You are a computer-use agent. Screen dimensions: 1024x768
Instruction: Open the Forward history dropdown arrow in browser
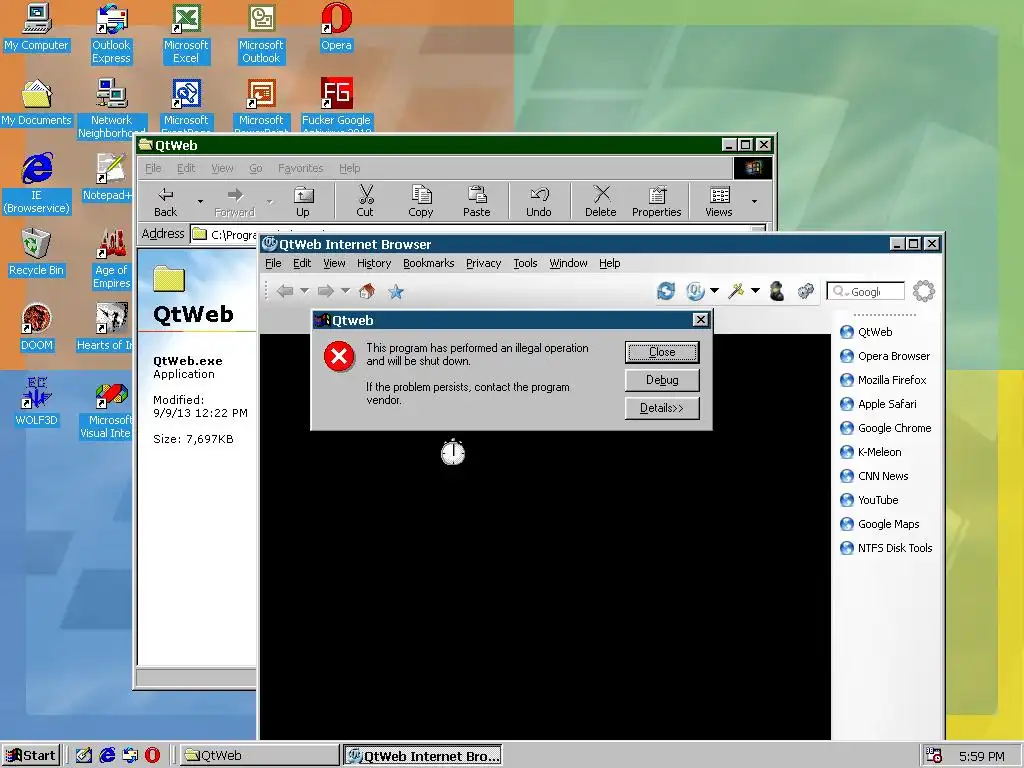(345, 291)
